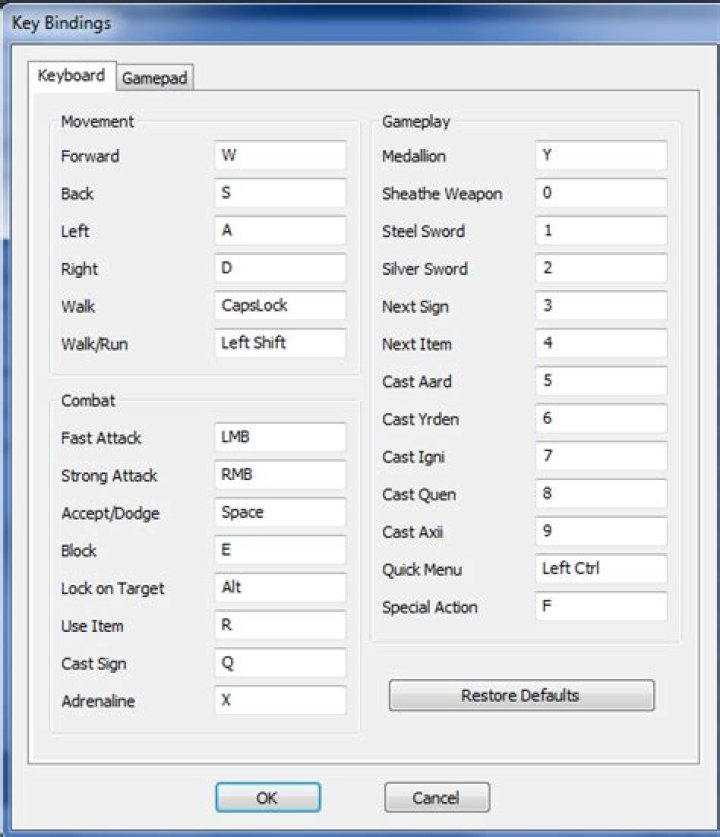Switch to the Gamepad tab
The width and height of the screenshot is (720, 837).
click(154, 78)
